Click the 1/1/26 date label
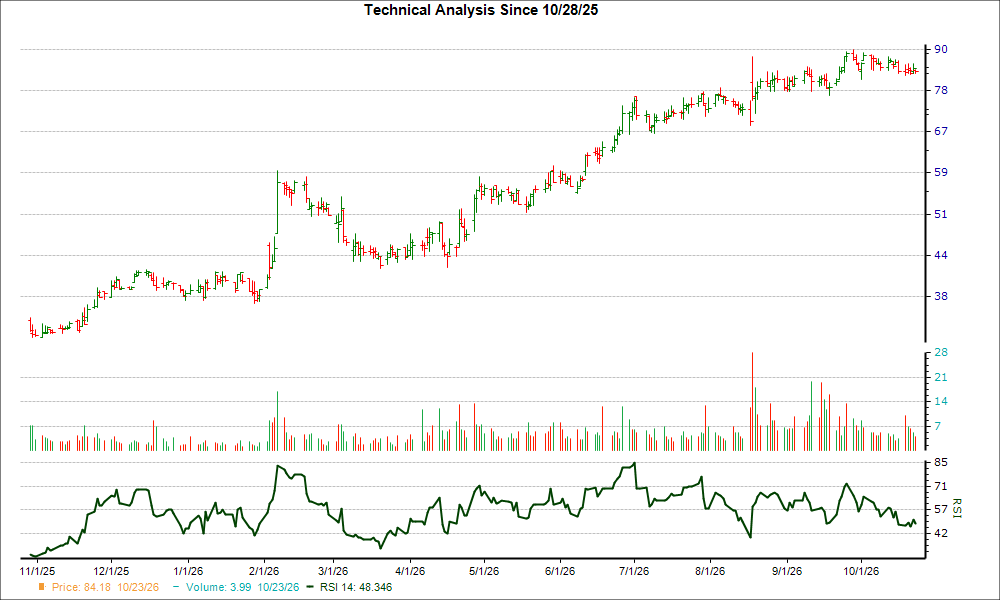 point(188,571)
